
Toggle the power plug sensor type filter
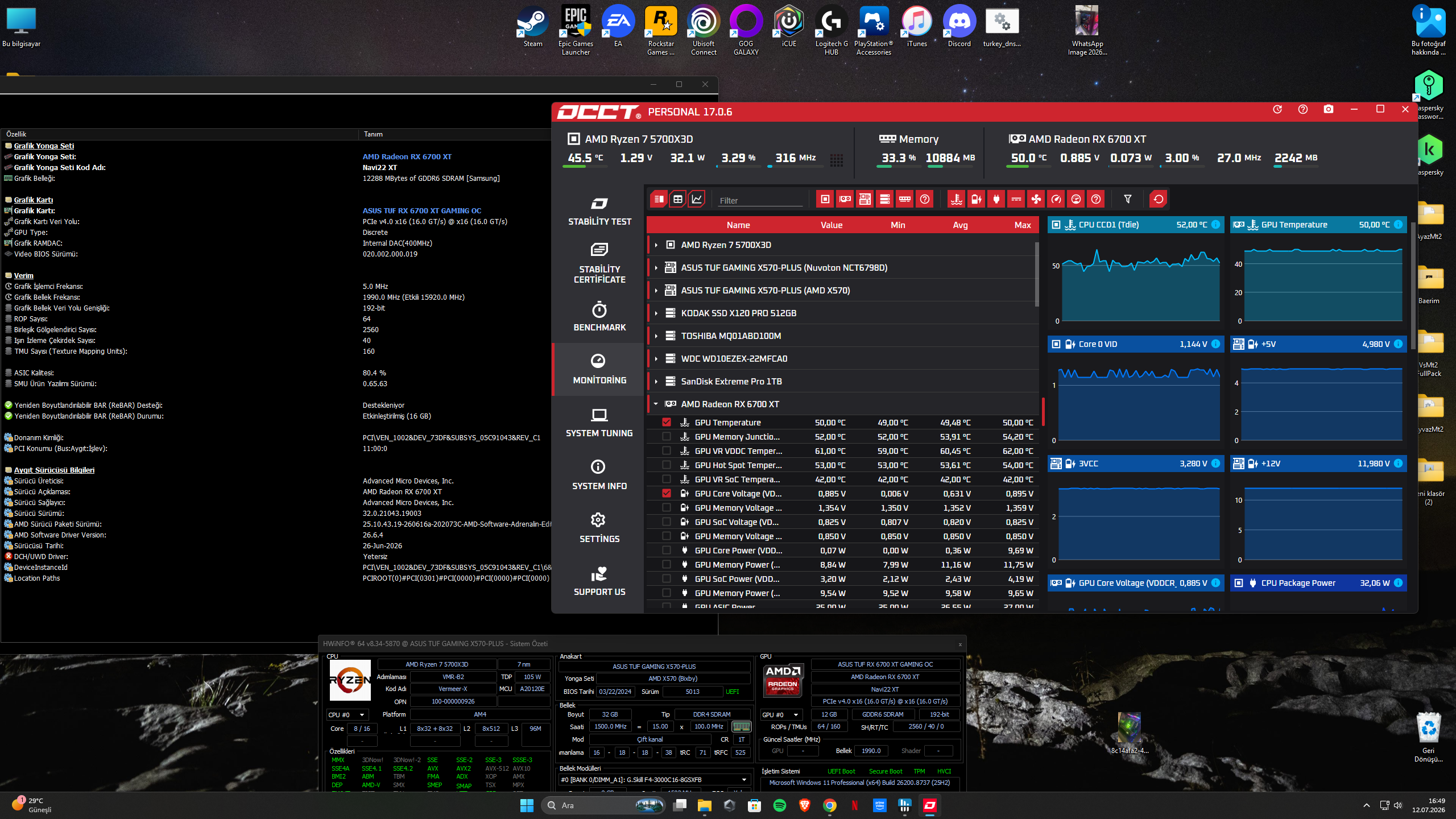pyautogui.click(x=996, y=199)
